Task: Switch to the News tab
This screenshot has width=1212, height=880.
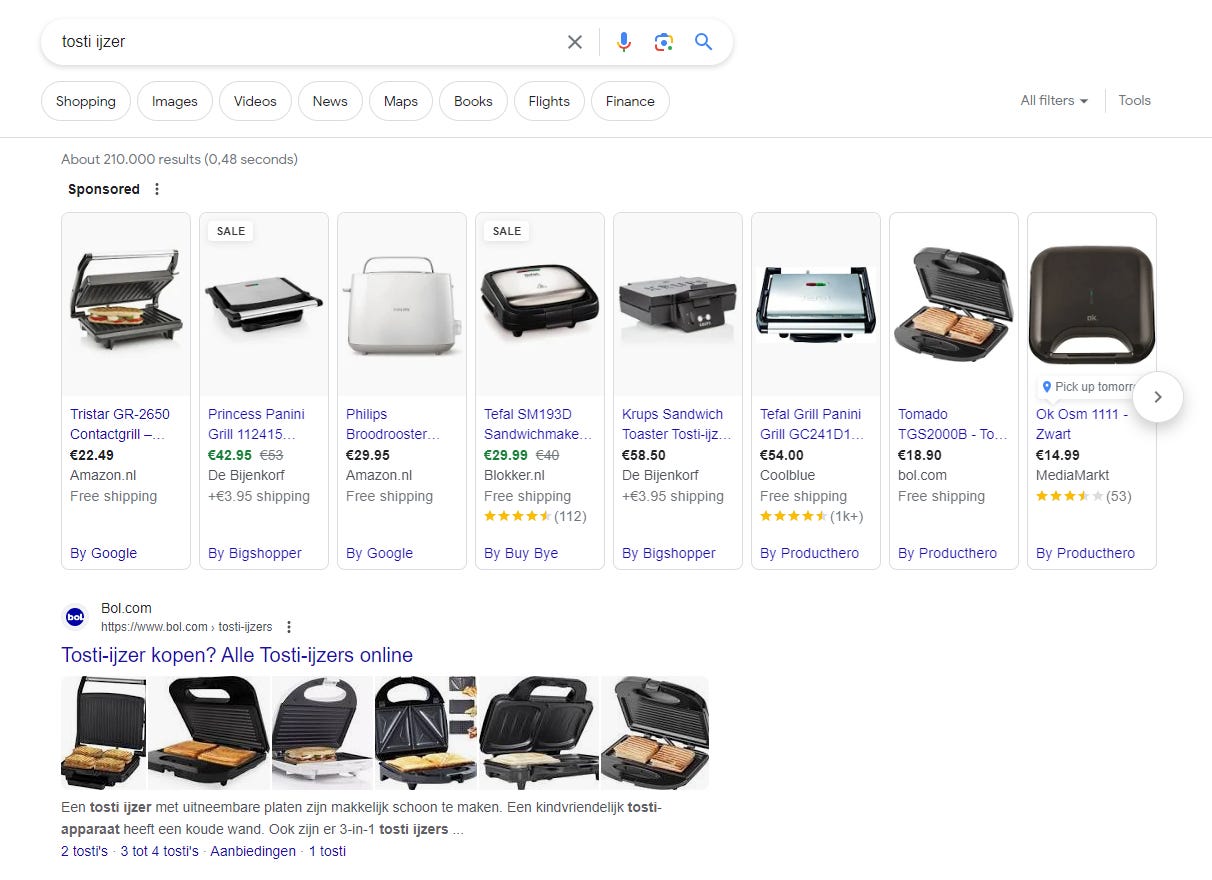Action: [x=330, y=101]
